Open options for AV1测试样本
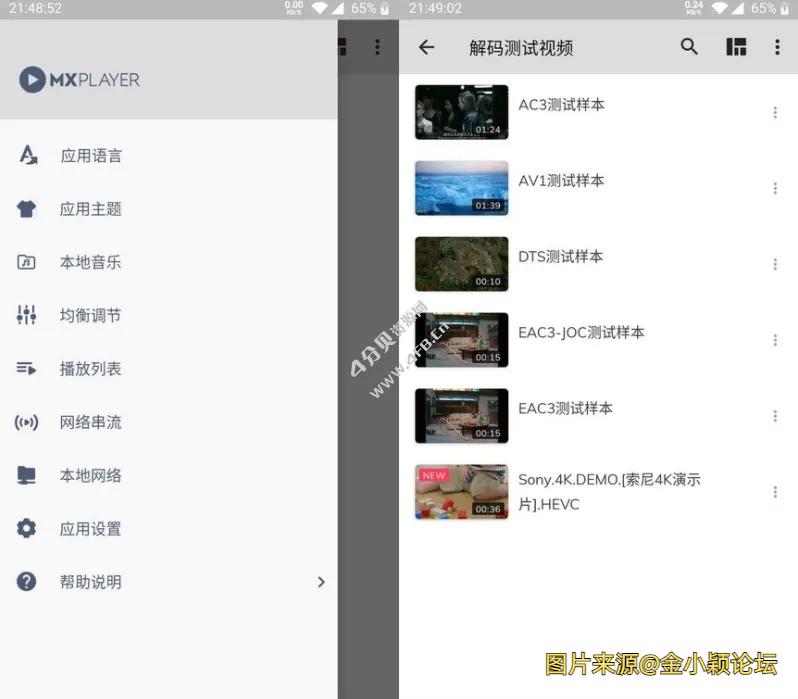Viewport: 798px width, 699px height. [x=775, y=188]
